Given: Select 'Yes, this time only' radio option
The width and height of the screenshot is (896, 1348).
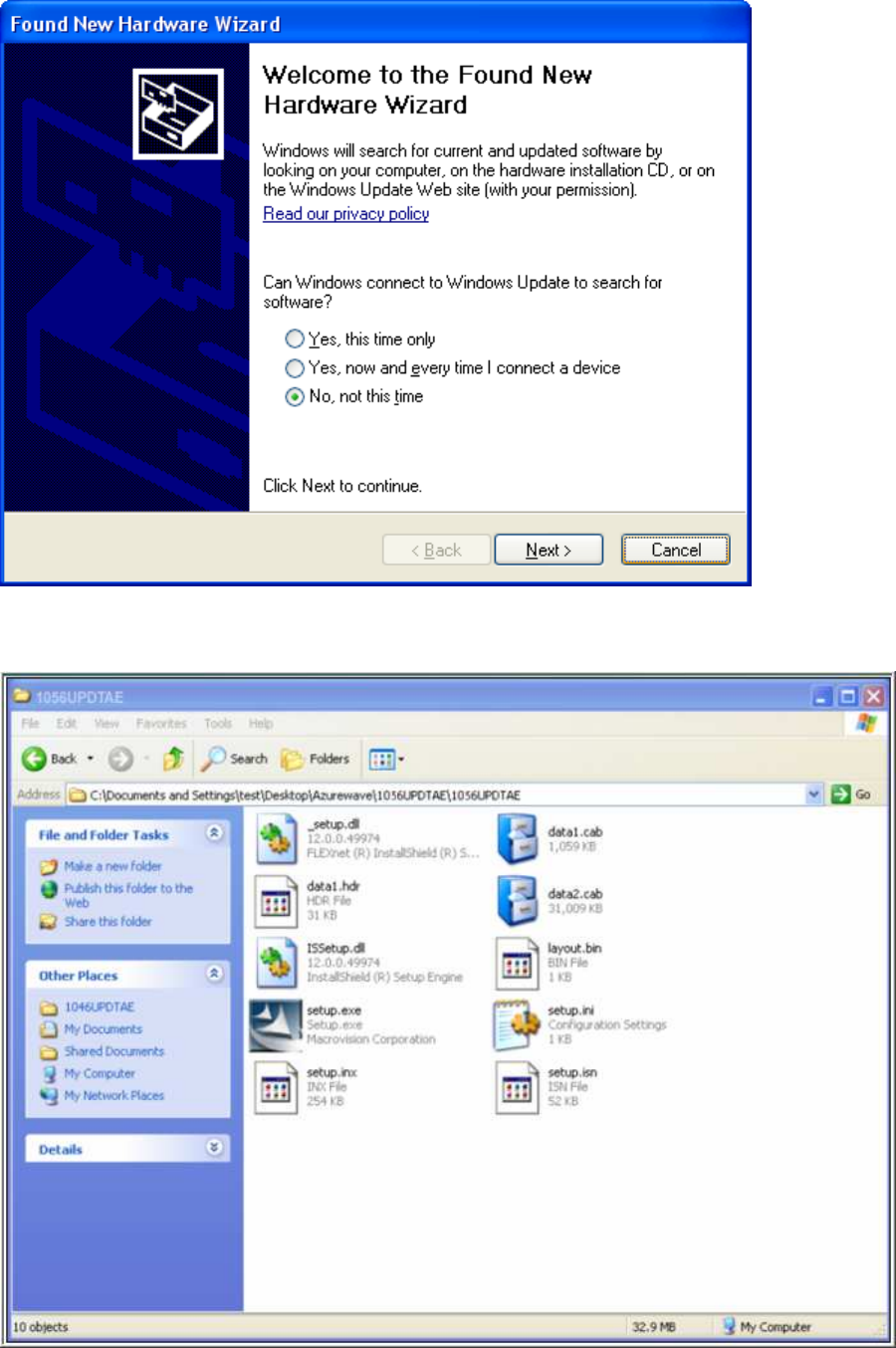Looking at the screenshot, I should [x=295, y=339].
